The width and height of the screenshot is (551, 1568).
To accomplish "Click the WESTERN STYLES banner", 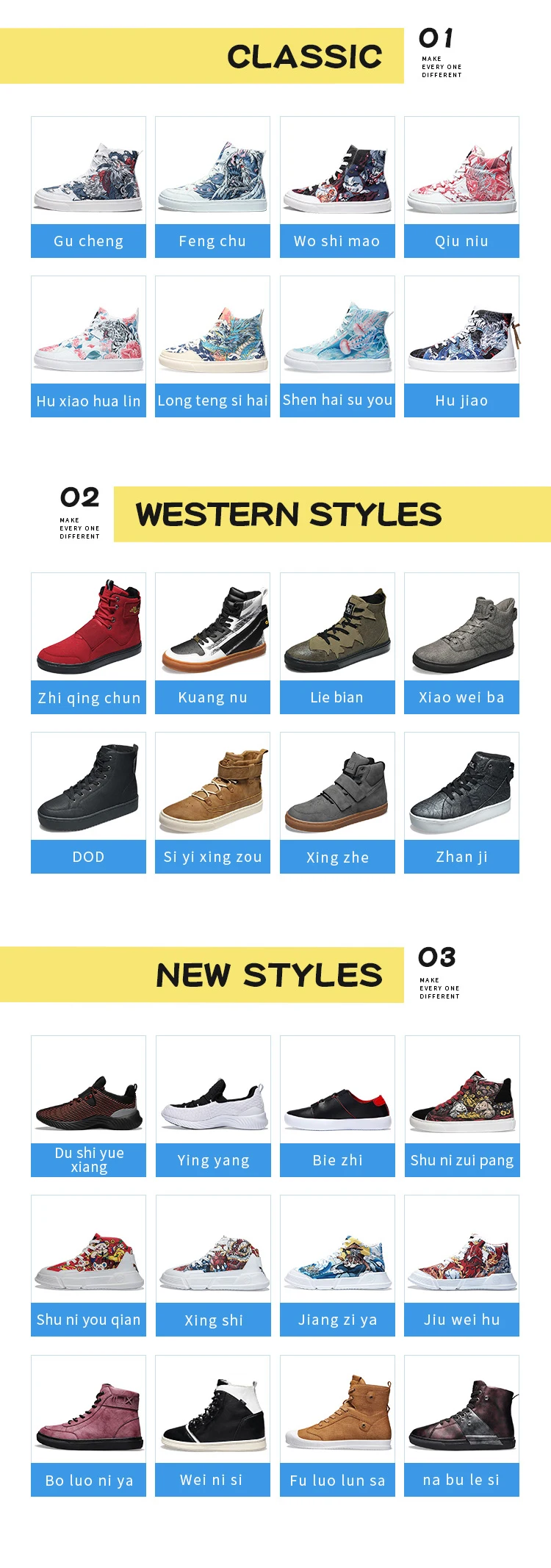I will (332, 514).
